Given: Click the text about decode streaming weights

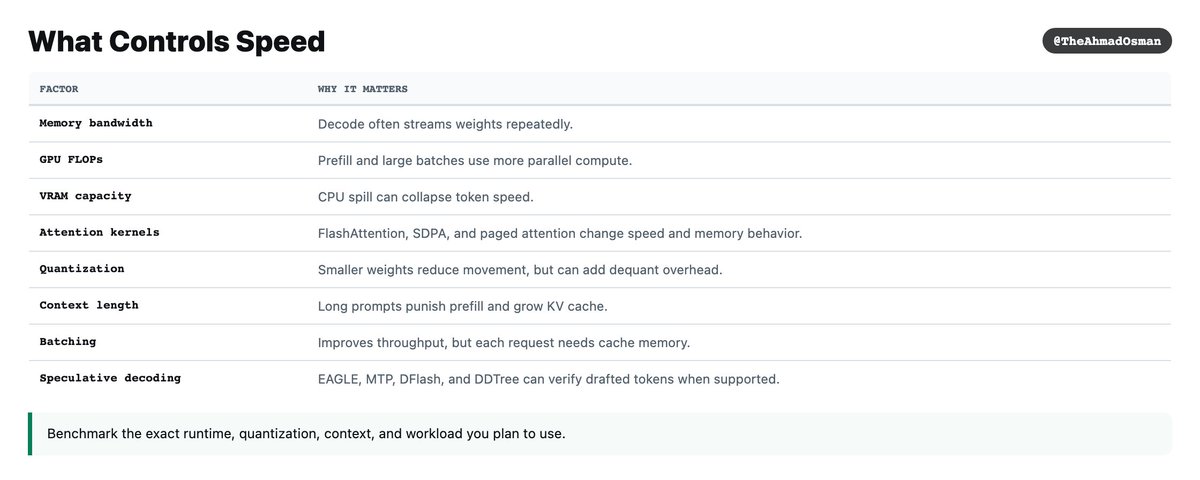Looking at the screenshot, I should (x=445, y=124).
